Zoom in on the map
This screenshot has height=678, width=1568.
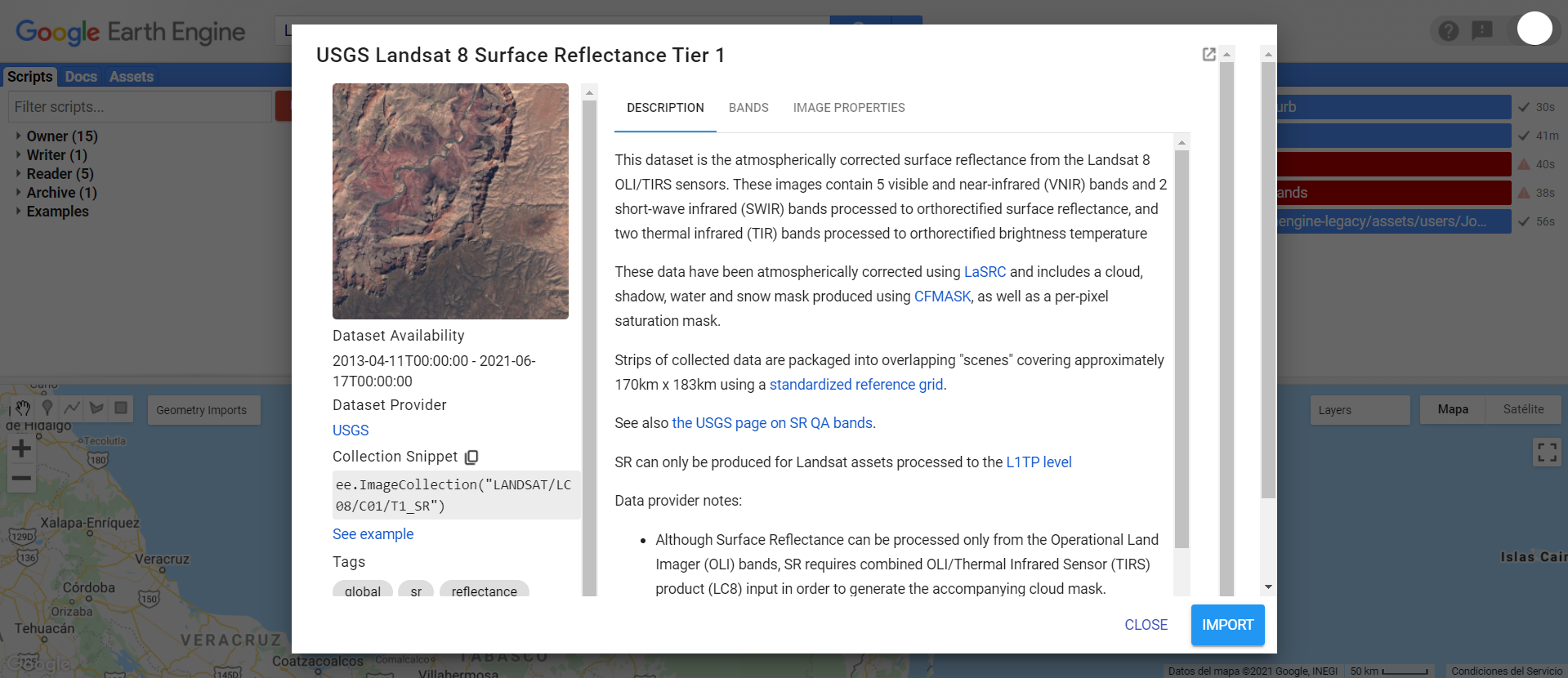tap(22, 448)
